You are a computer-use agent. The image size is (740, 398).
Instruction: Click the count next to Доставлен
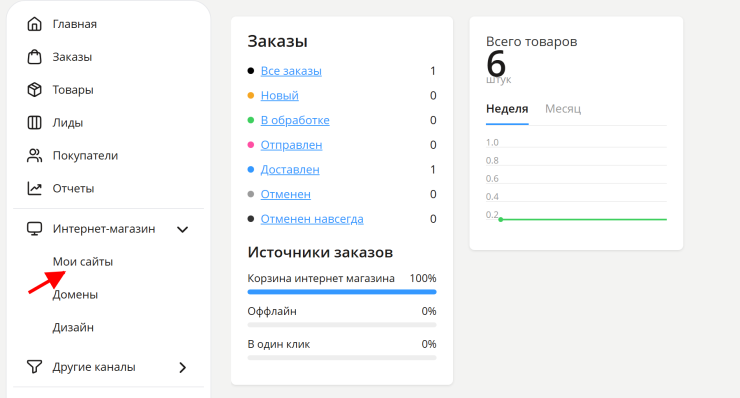tap(433, 169)
